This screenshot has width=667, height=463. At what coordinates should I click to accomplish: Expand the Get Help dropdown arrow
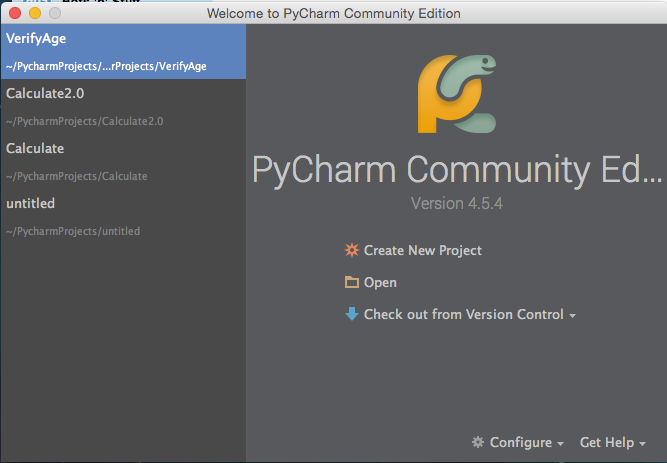click(x=642, y=444)
